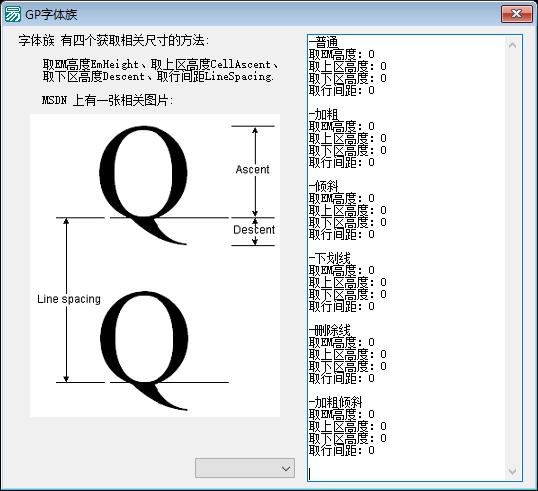Click the scrollbar up arrow
Image resolution: width=538 pixels, height=491 pixels.
(x=513, y=45)
